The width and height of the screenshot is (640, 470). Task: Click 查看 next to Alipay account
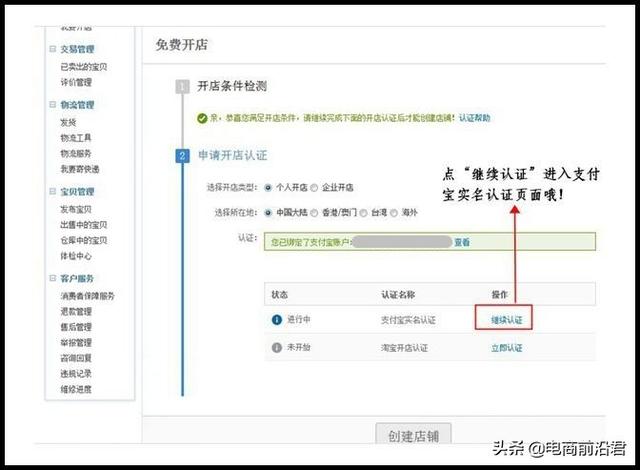tap(461, 242)
